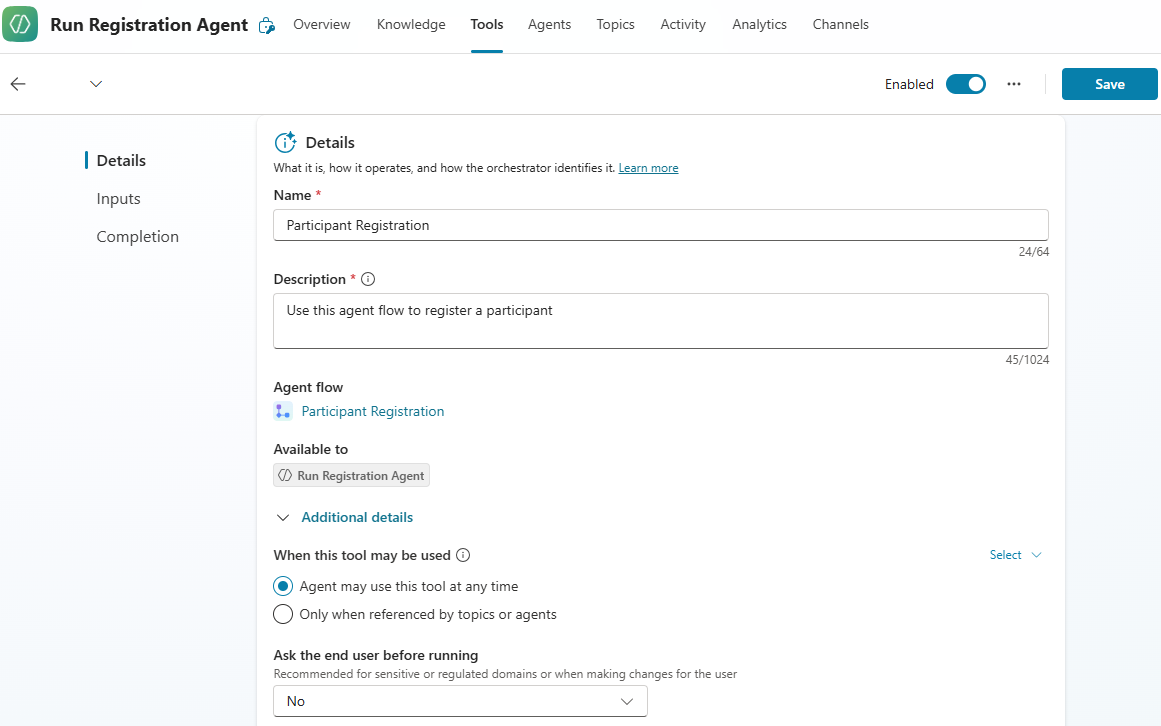This screenshot has width=1161, height=726.
Task: Click the info icon next to tool usage
Action: coord(463,555)
